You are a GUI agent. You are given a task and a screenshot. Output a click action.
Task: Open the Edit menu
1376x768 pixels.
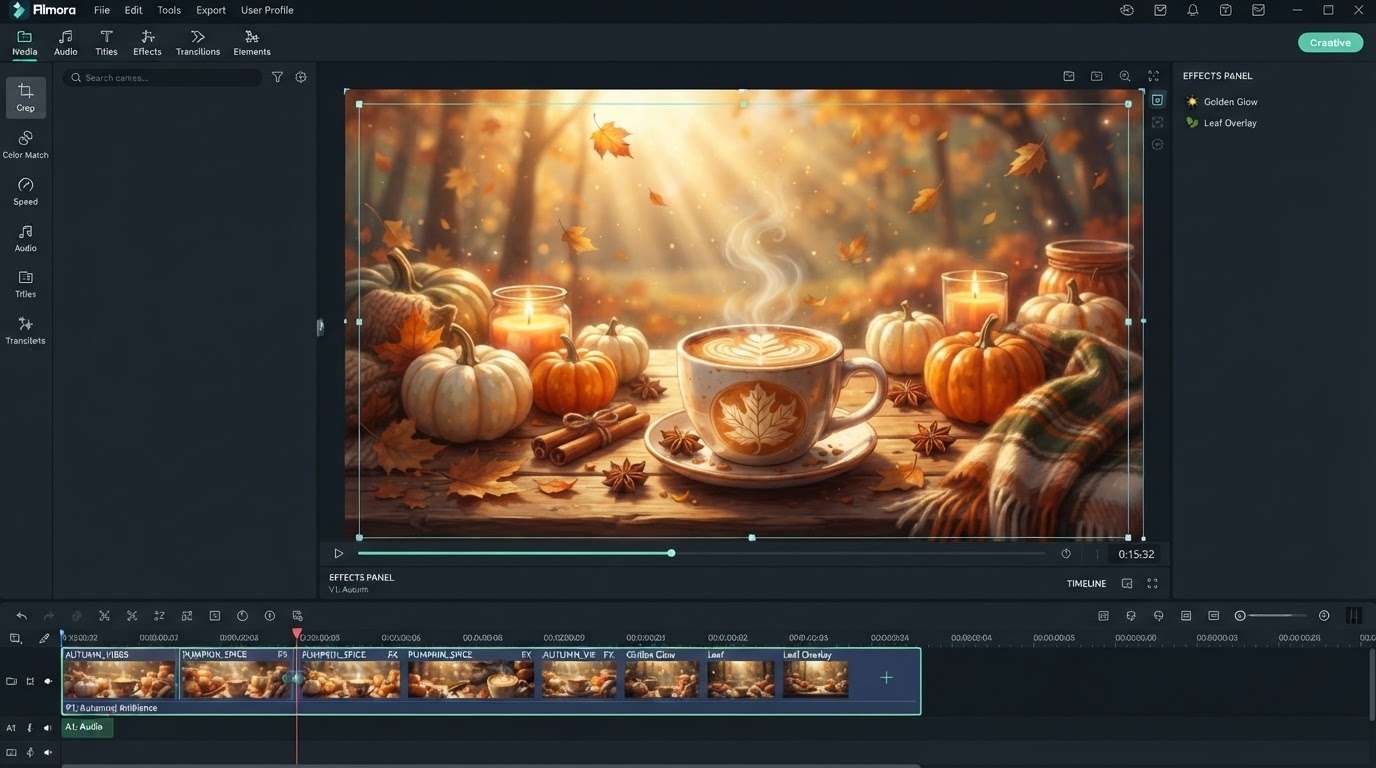click(x=133, y=10)
